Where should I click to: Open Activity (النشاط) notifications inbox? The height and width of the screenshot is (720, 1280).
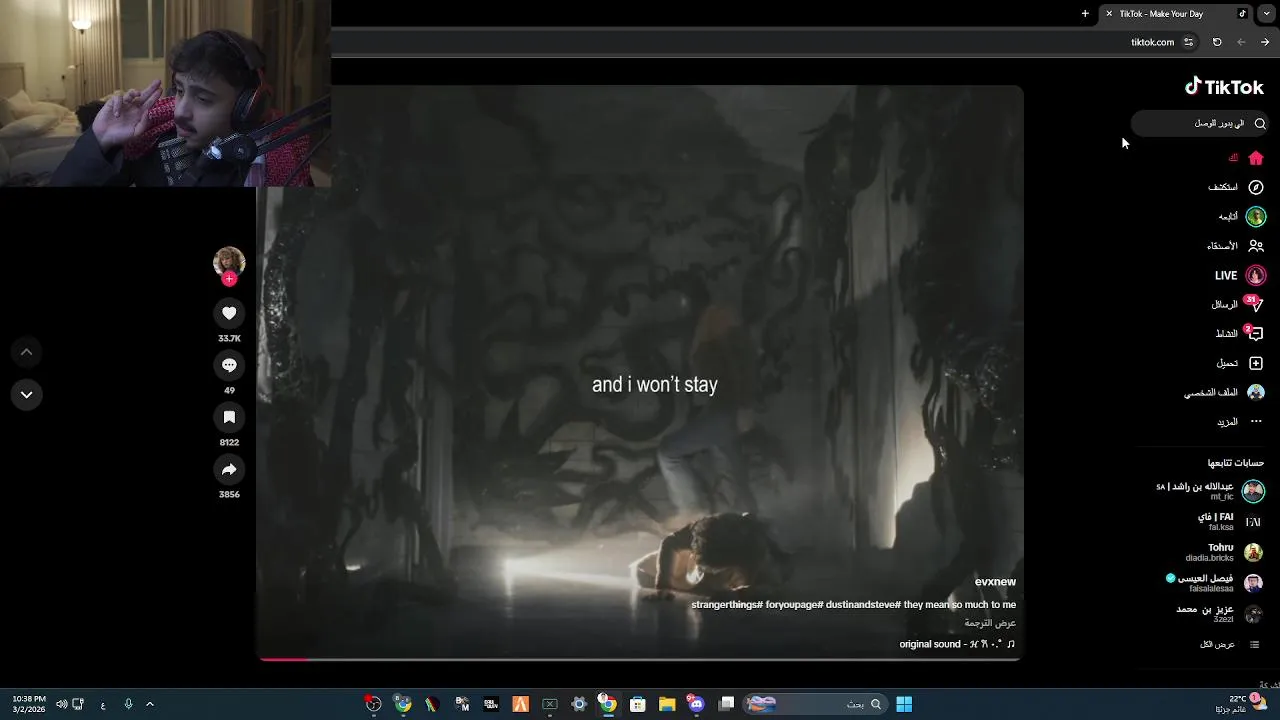[1240, 333]
